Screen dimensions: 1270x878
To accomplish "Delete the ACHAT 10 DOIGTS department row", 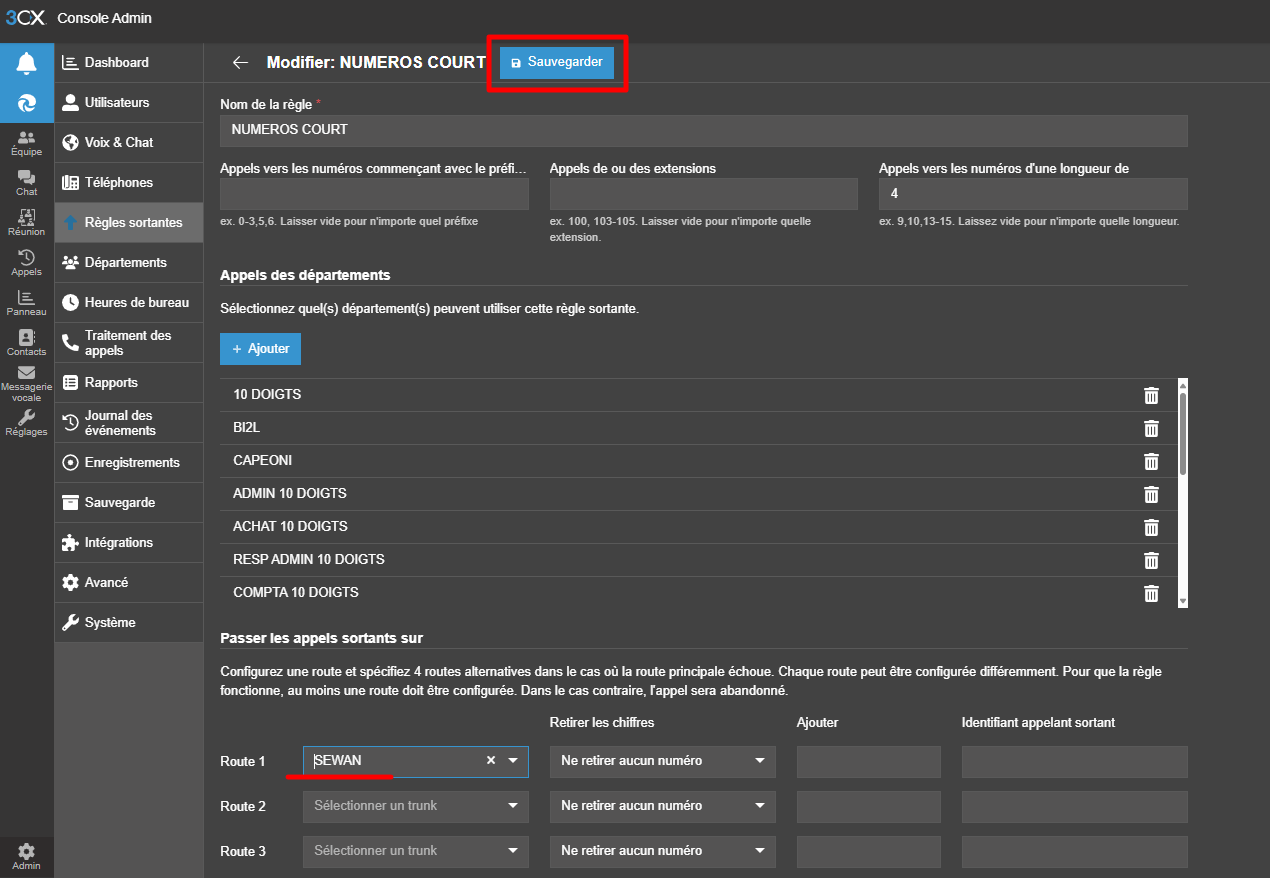I will [x=1151, y=527].
